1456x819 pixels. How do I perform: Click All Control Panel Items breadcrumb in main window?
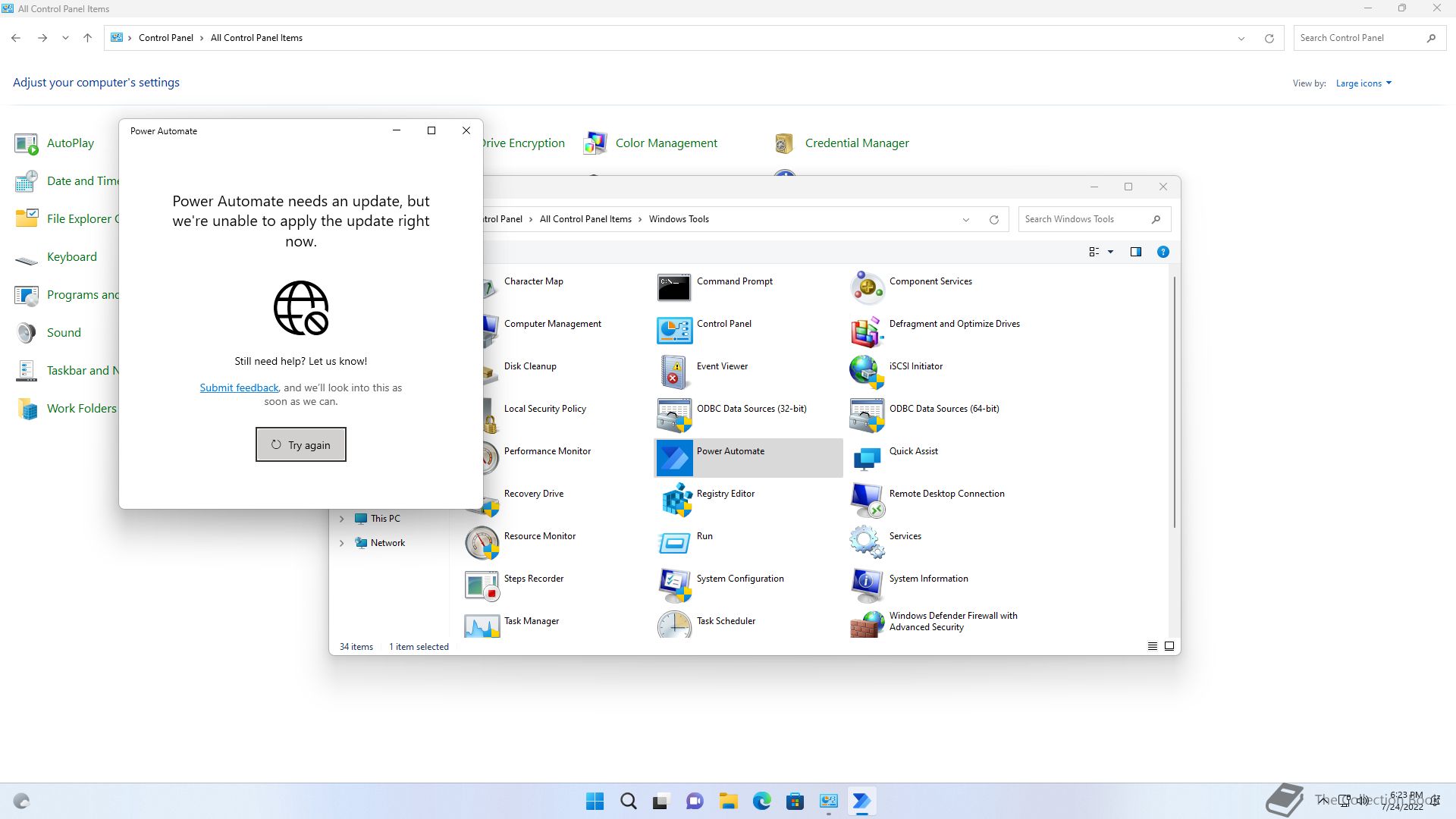tap(256, 38)
